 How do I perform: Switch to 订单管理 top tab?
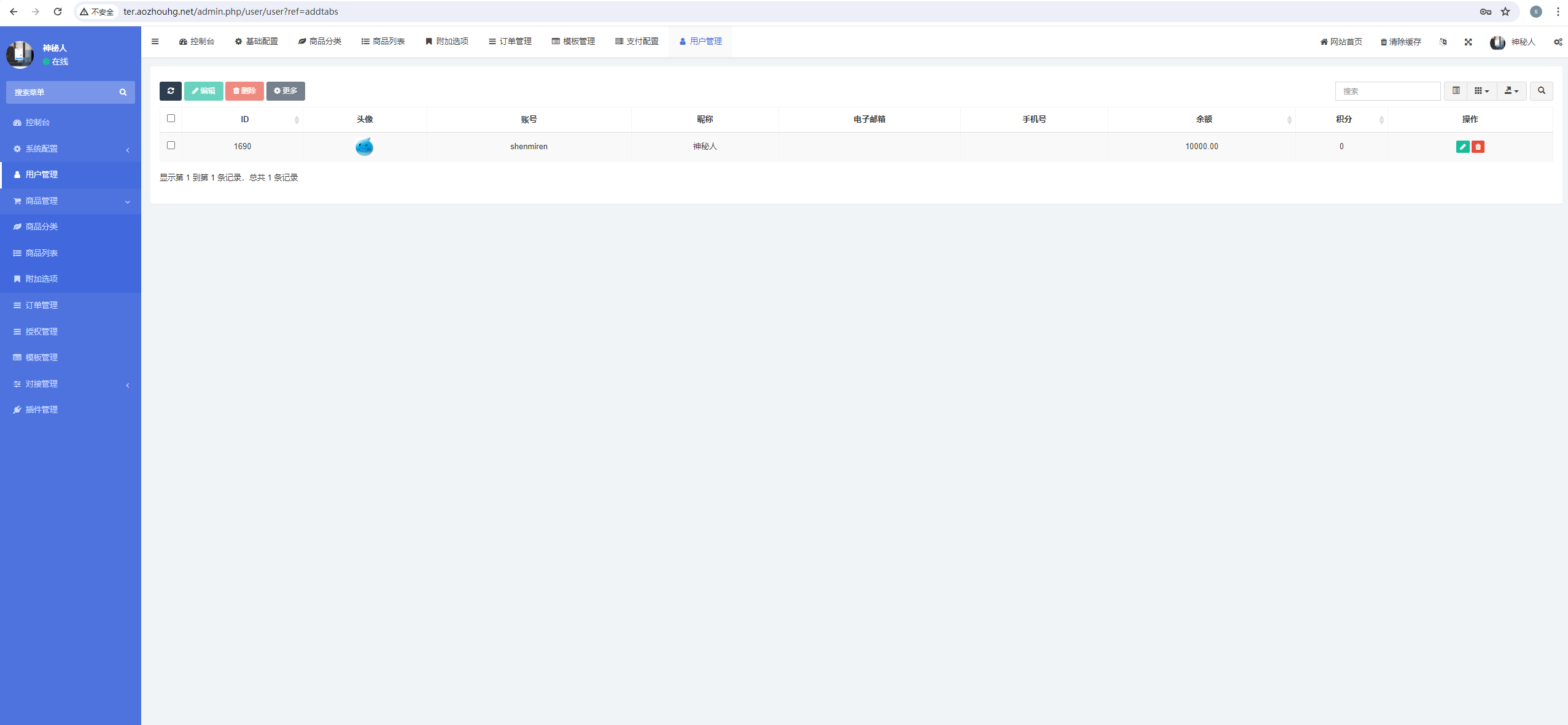(510, 42)
